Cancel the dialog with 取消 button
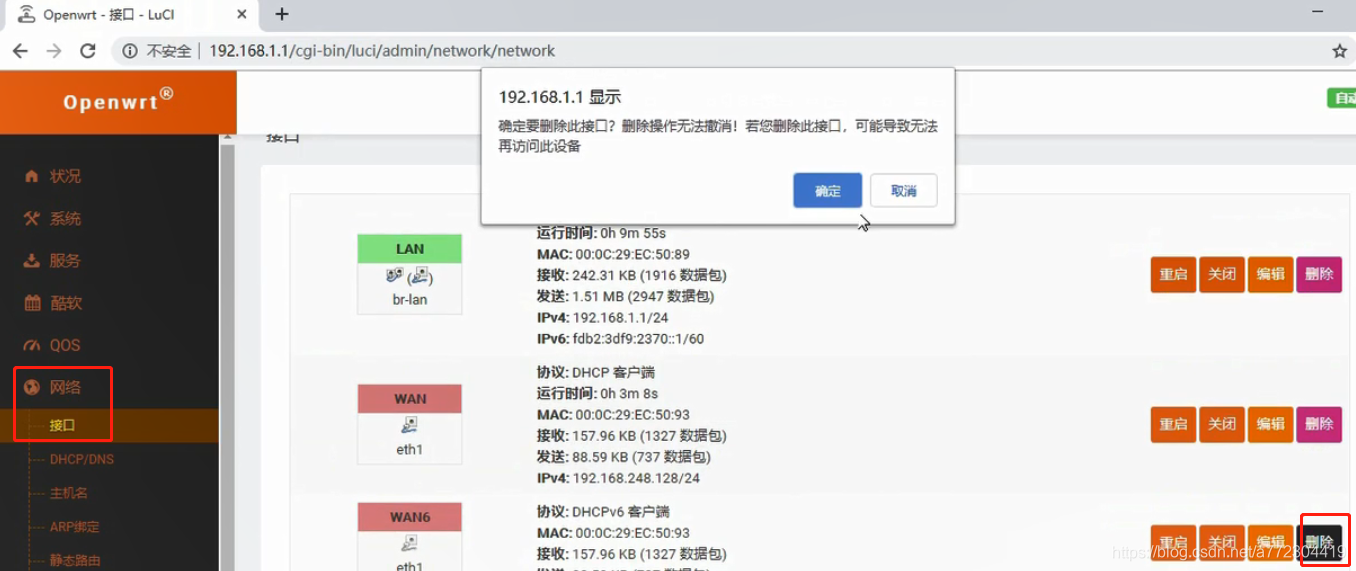This screenshot has height=571, width=1356. 903,190
